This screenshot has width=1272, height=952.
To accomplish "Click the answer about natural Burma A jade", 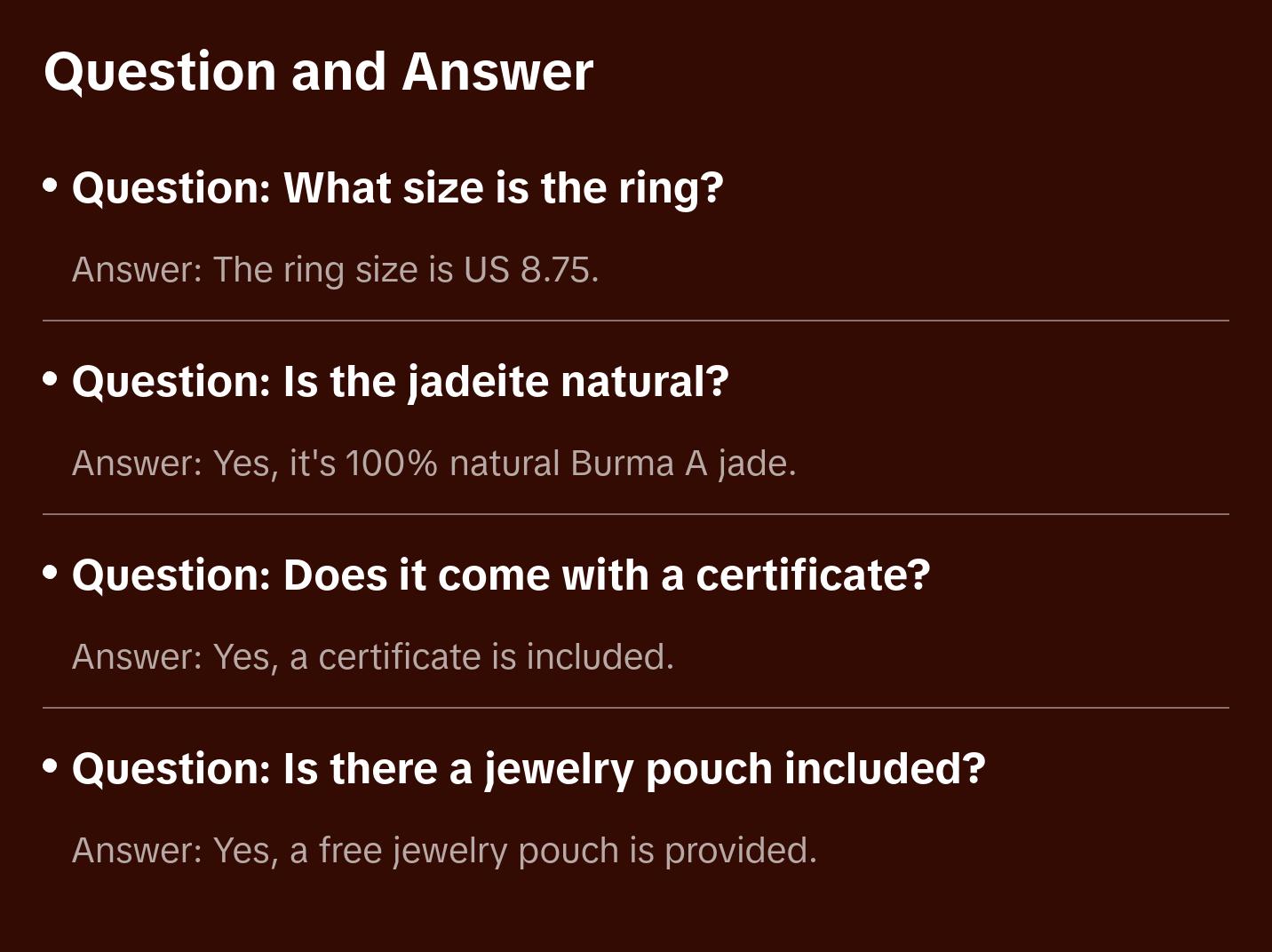I will point(434,464).
